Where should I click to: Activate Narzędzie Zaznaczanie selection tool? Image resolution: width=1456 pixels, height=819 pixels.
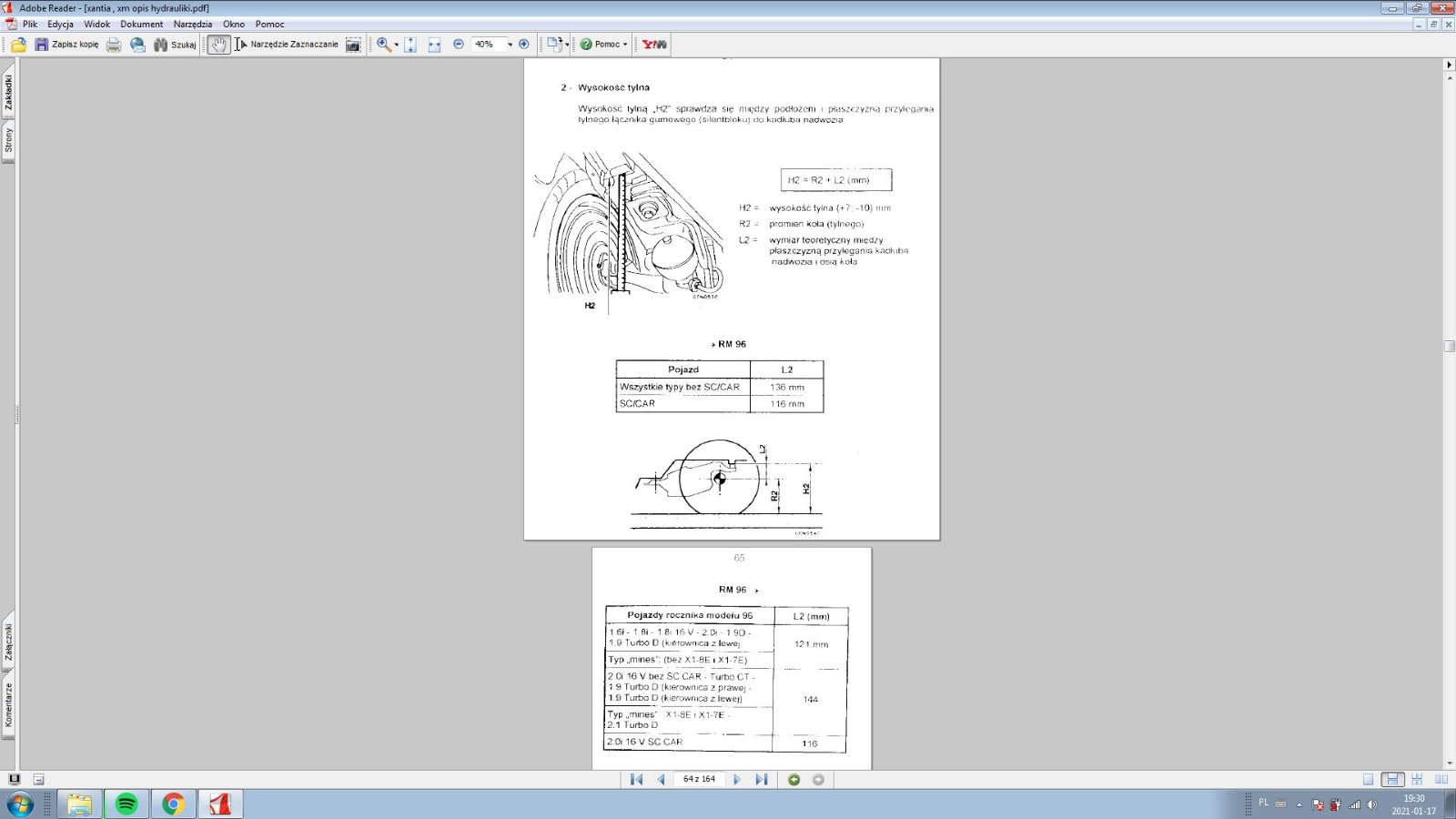[286, 44]
